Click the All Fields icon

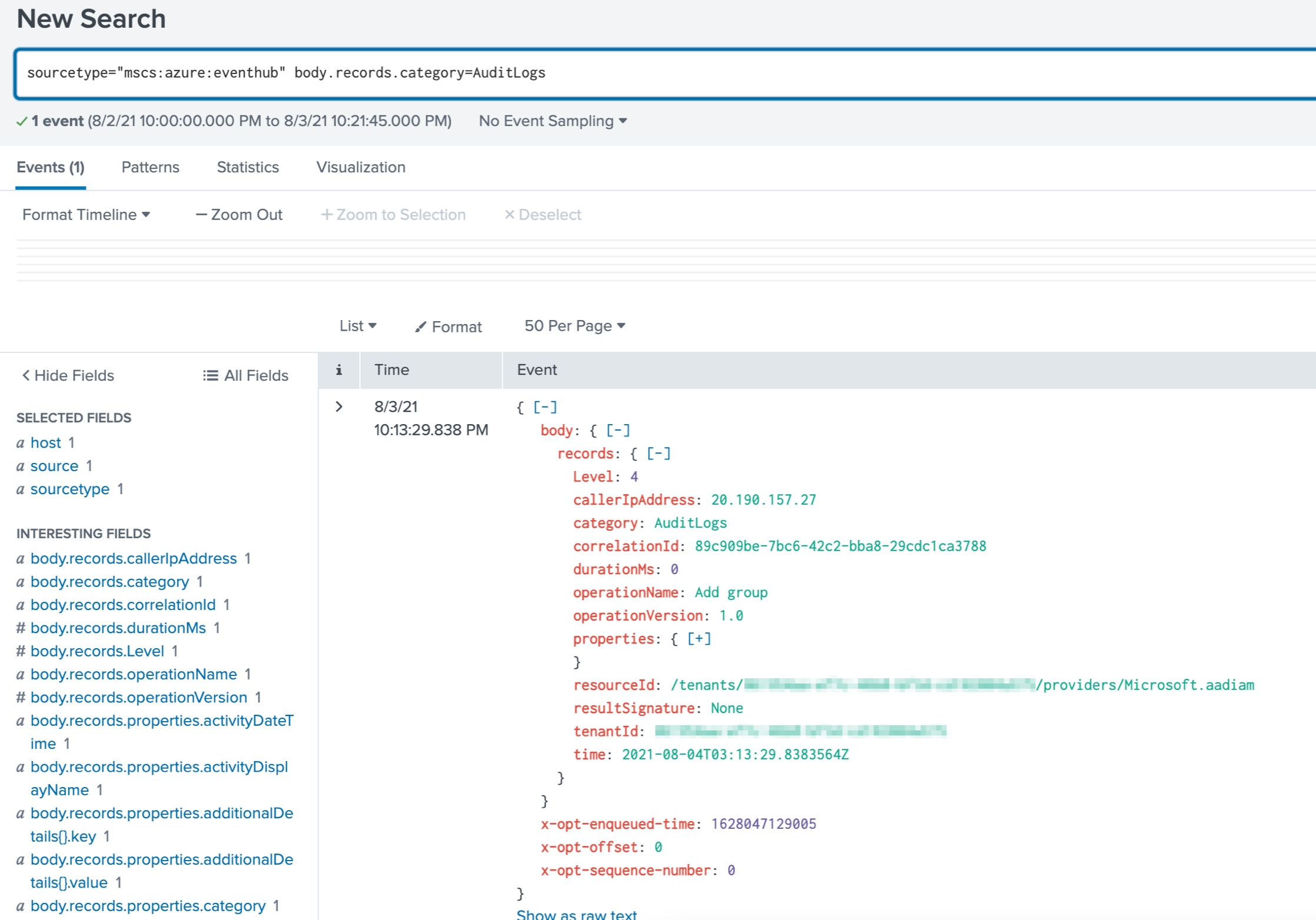pos(210,375)
